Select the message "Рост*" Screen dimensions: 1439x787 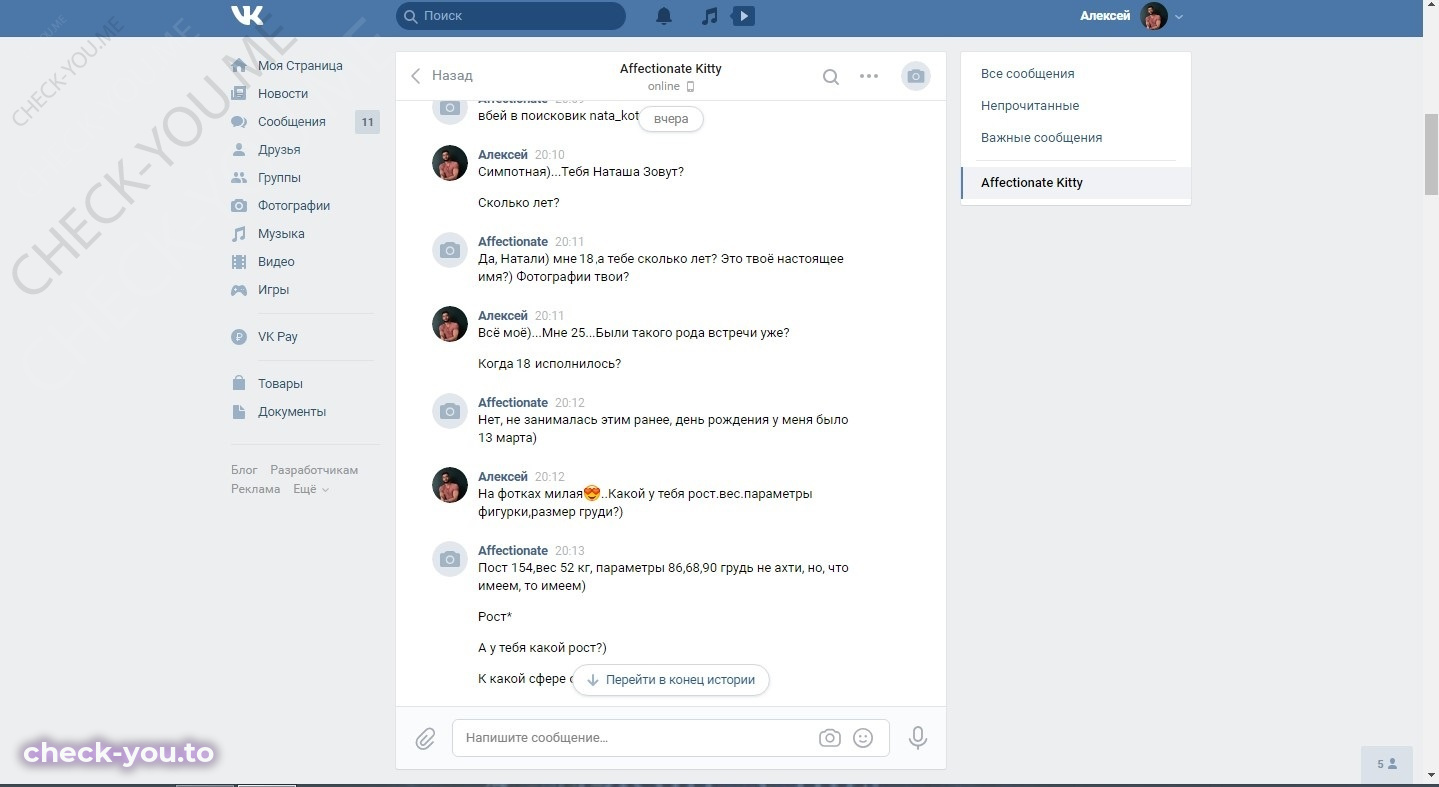click(495, 617)
